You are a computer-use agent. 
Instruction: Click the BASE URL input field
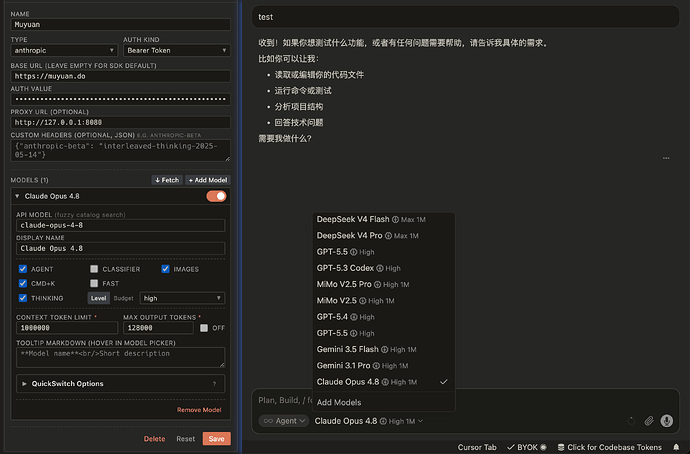coord(121,76)
